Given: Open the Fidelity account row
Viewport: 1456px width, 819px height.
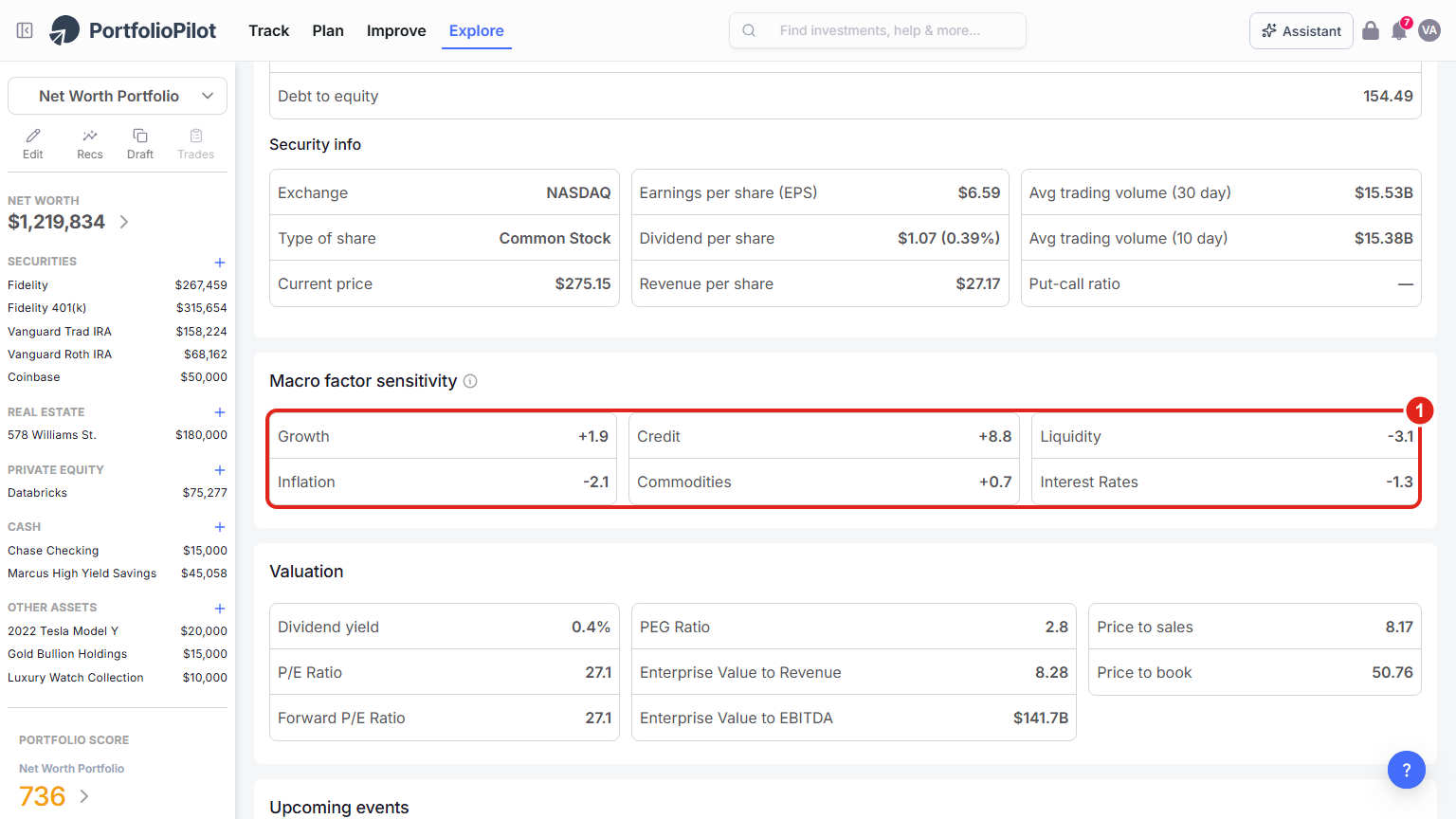Looking at the screenshot, I should pos(118,284).
